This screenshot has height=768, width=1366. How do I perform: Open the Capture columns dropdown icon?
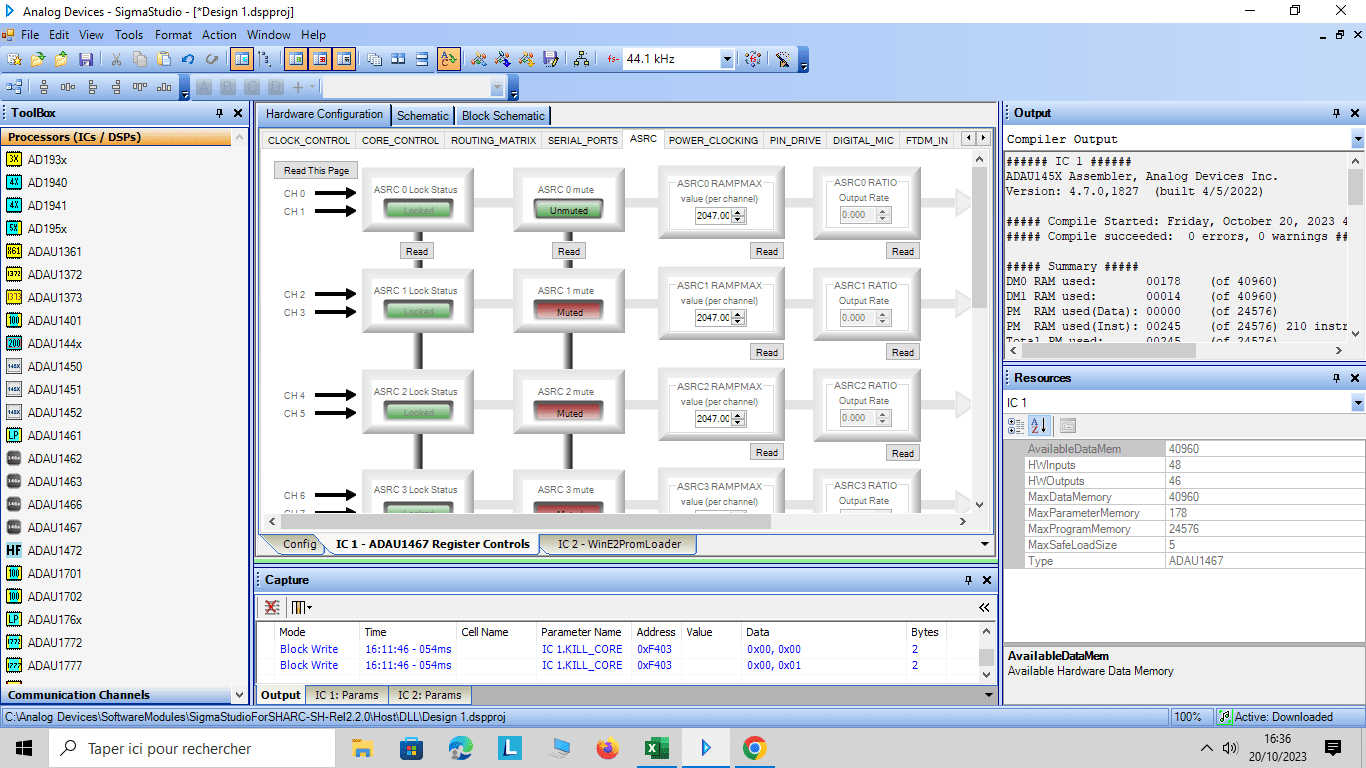pyautogui.click(x=301, y=607)
